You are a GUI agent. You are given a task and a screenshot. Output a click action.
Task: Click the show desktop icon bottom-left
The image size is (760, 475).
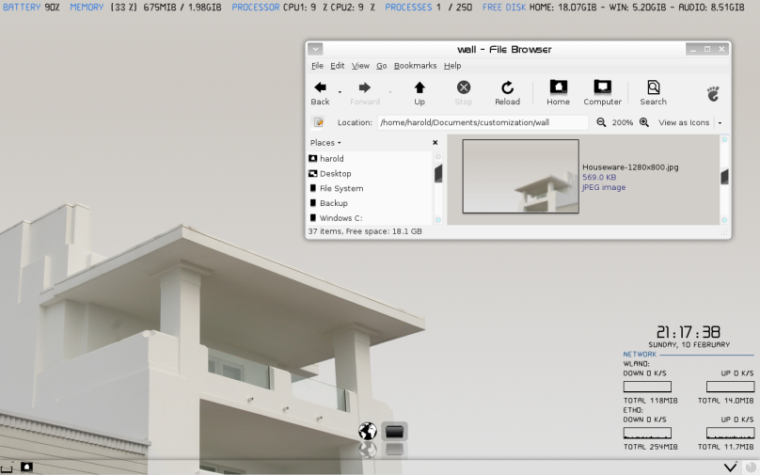coord(6,468)
